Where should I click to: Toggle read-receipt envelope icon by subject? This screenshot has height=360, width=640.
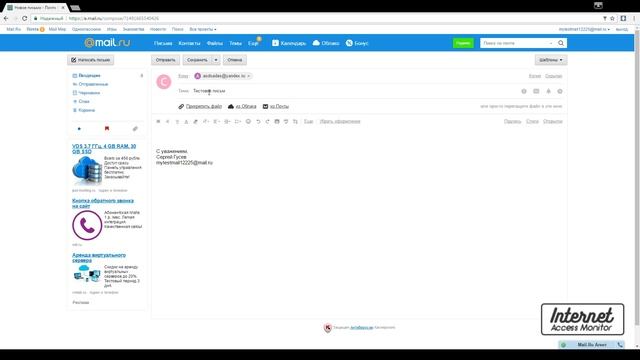click(536, 91)
